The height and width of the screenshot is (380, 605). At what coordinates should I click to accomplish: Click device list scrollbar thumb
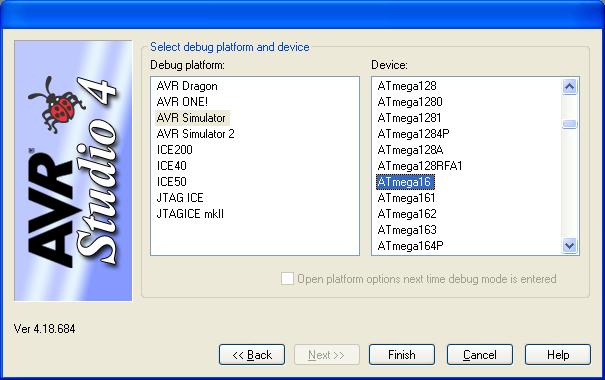(x=570, y=124)
